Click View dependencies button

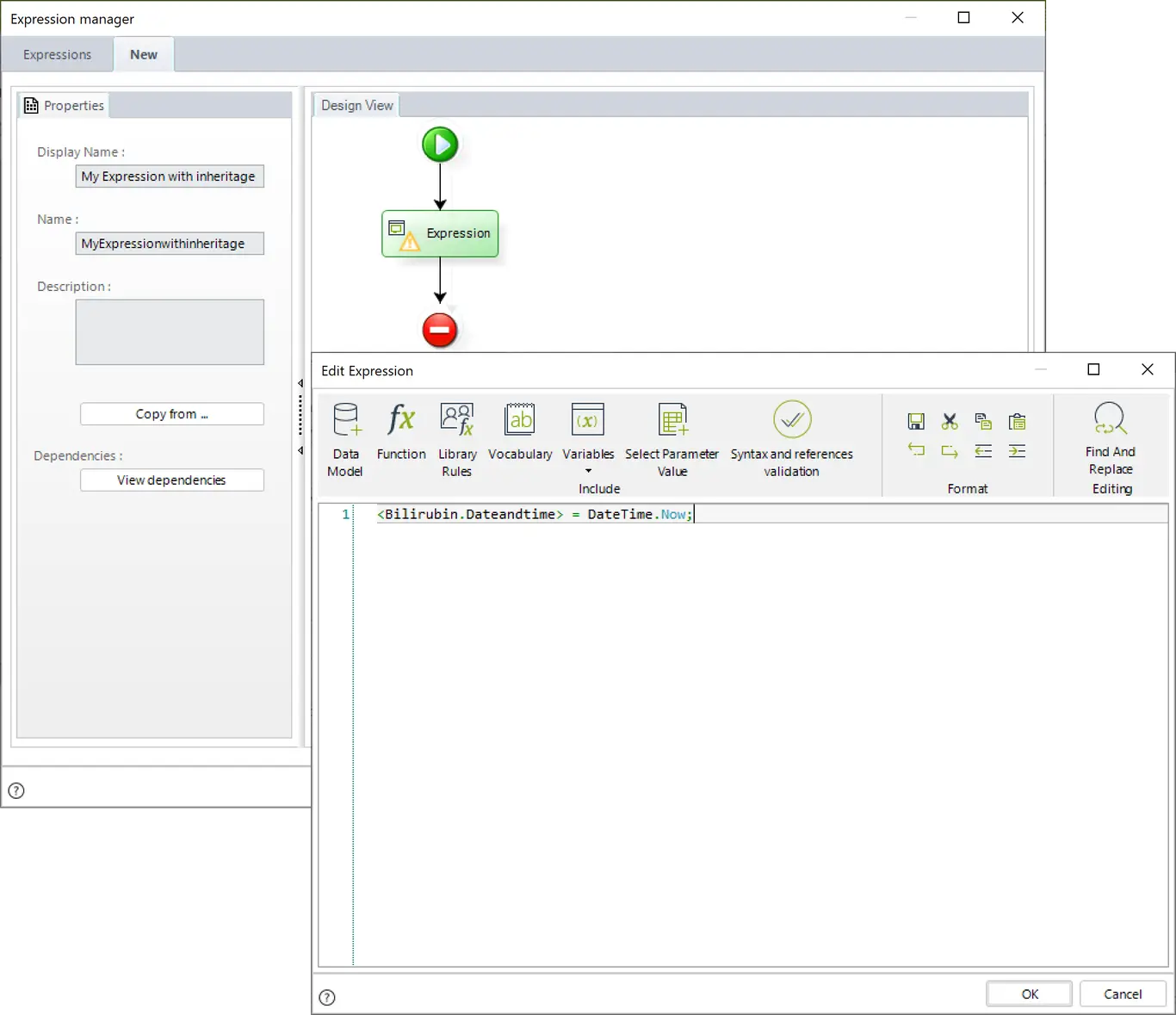(x=172, y=480)
